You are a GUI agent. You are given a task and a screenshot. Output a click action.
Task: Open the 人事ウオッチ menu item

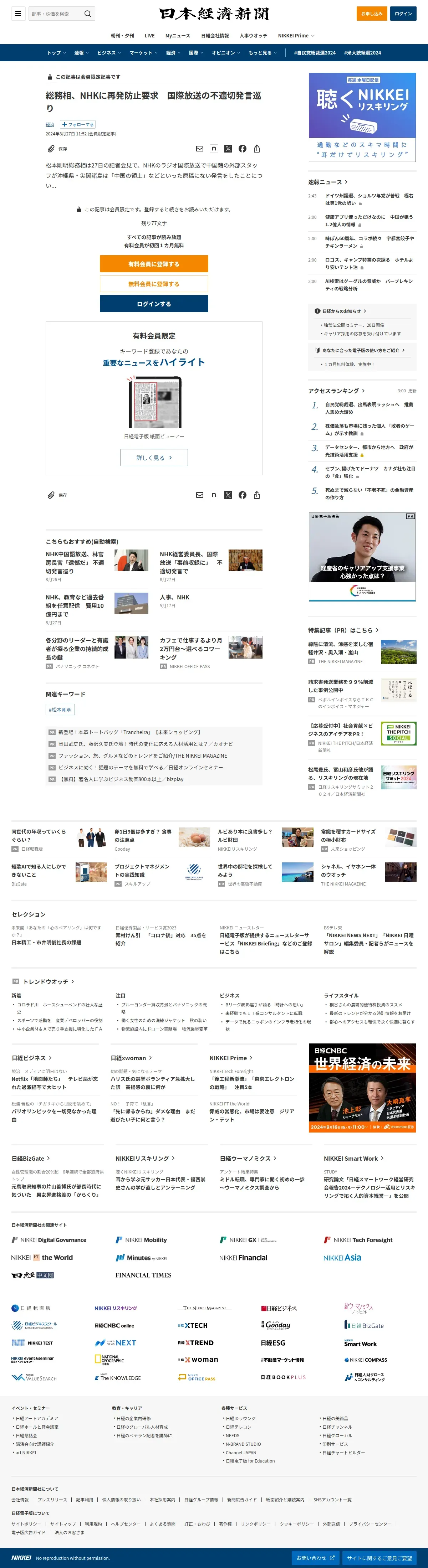click(x=253, y=36)
